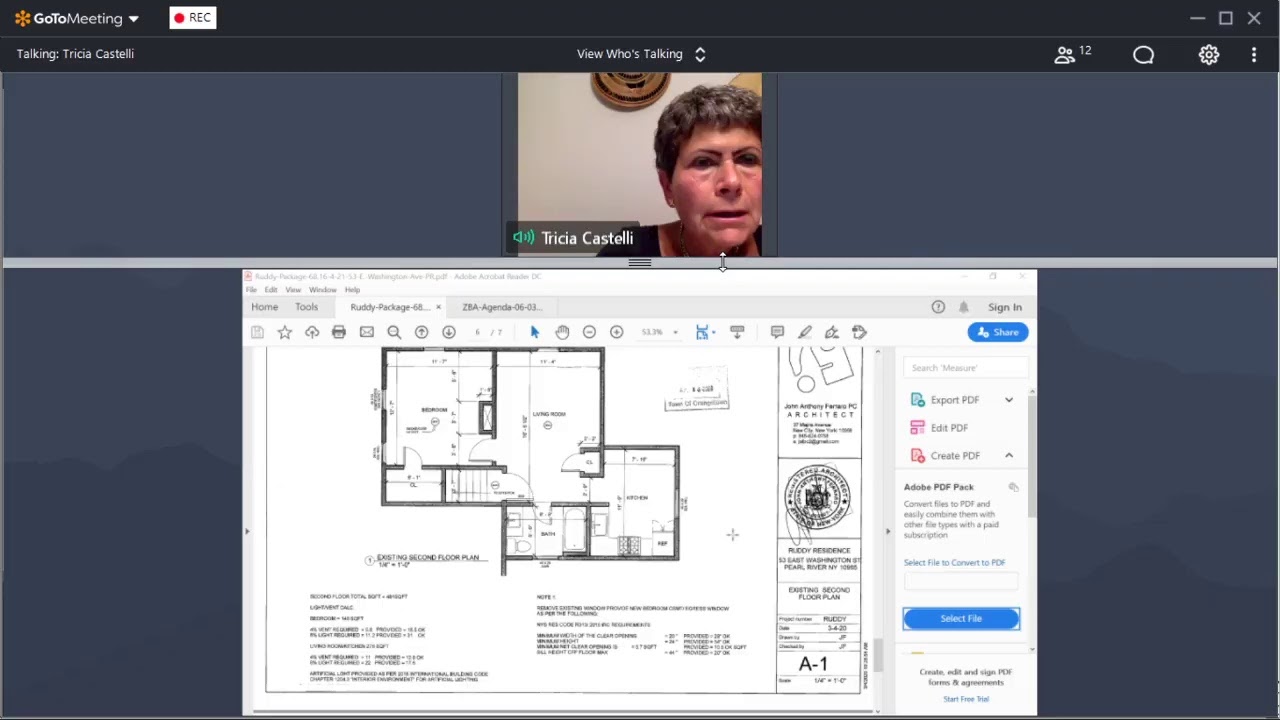This screenshot has height=720, width=1280.
Task: Open the Edit menu in Acrobat
Action: coord(271,290)
